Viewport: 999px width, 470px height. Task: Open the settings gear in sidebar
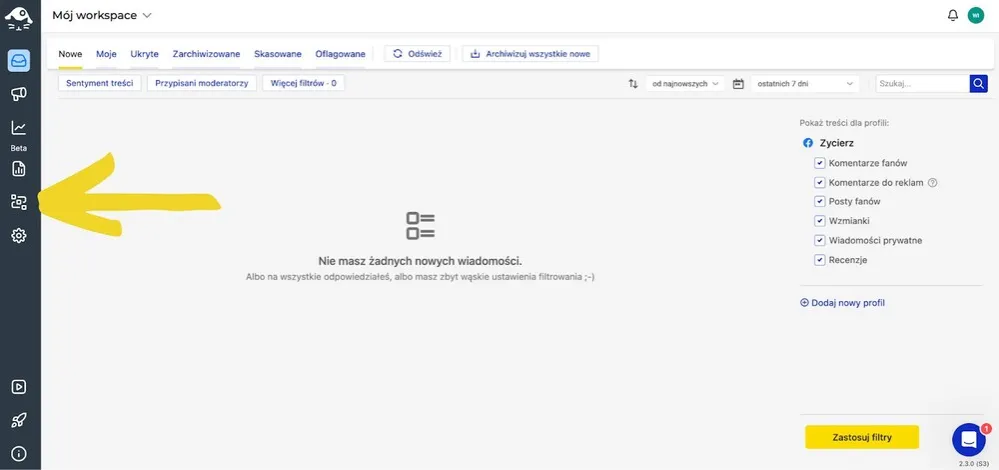tap(18, 236)
